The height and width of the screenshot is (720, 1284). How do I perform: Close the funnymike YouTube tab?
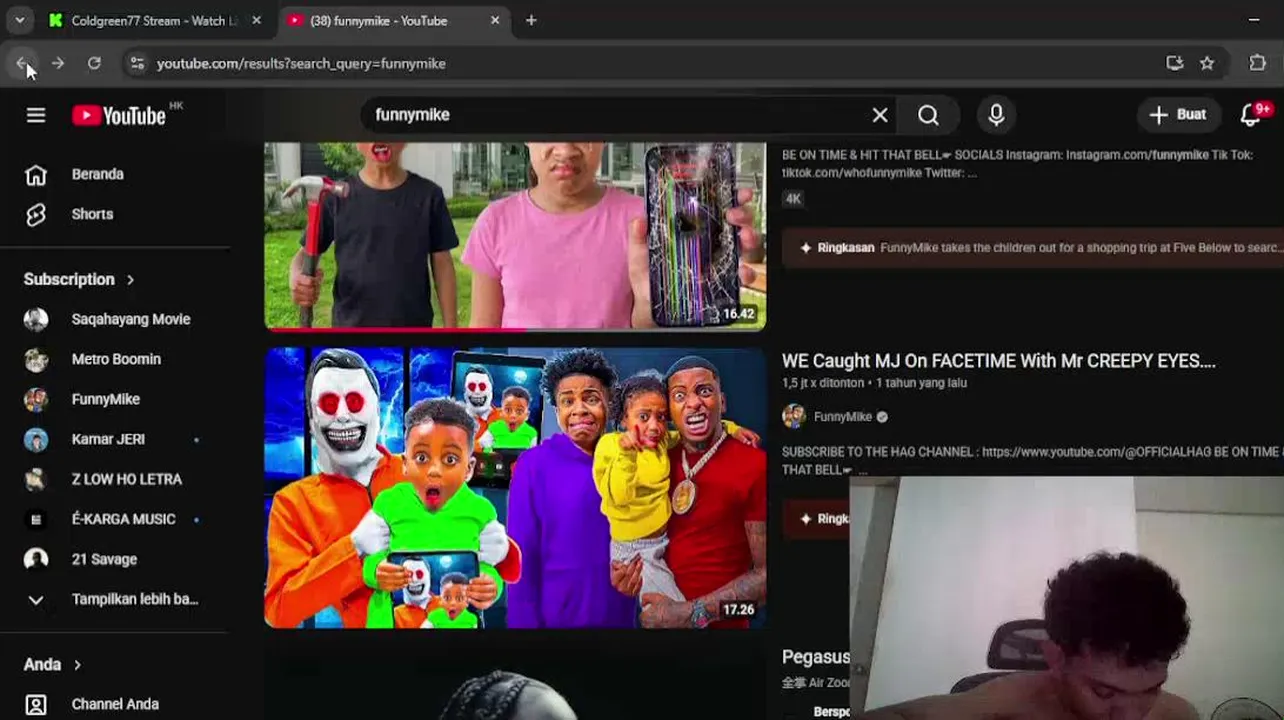tap(495, 20)
